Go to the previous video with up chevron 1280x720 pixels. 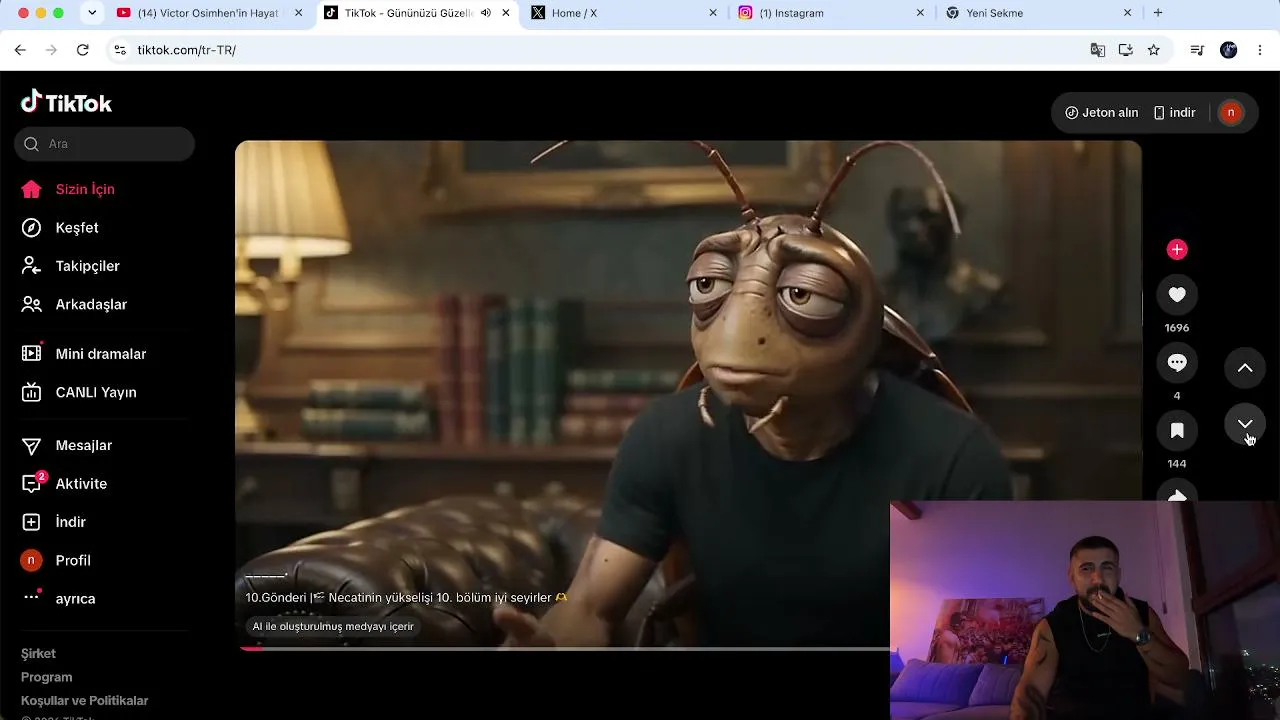[1245, 368]
